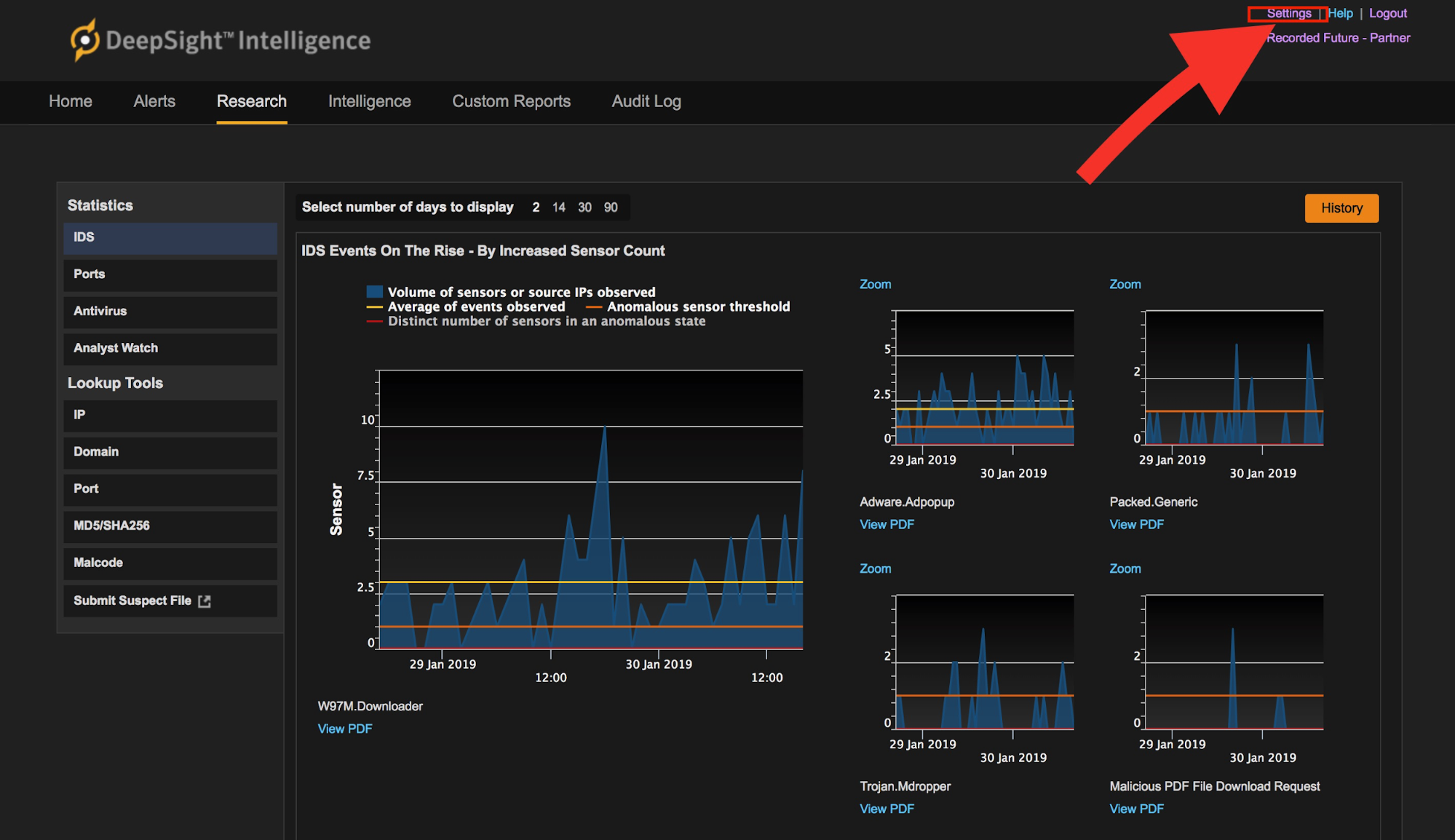
Task: Switch to the Alerts tab
Action: [154, 101]
